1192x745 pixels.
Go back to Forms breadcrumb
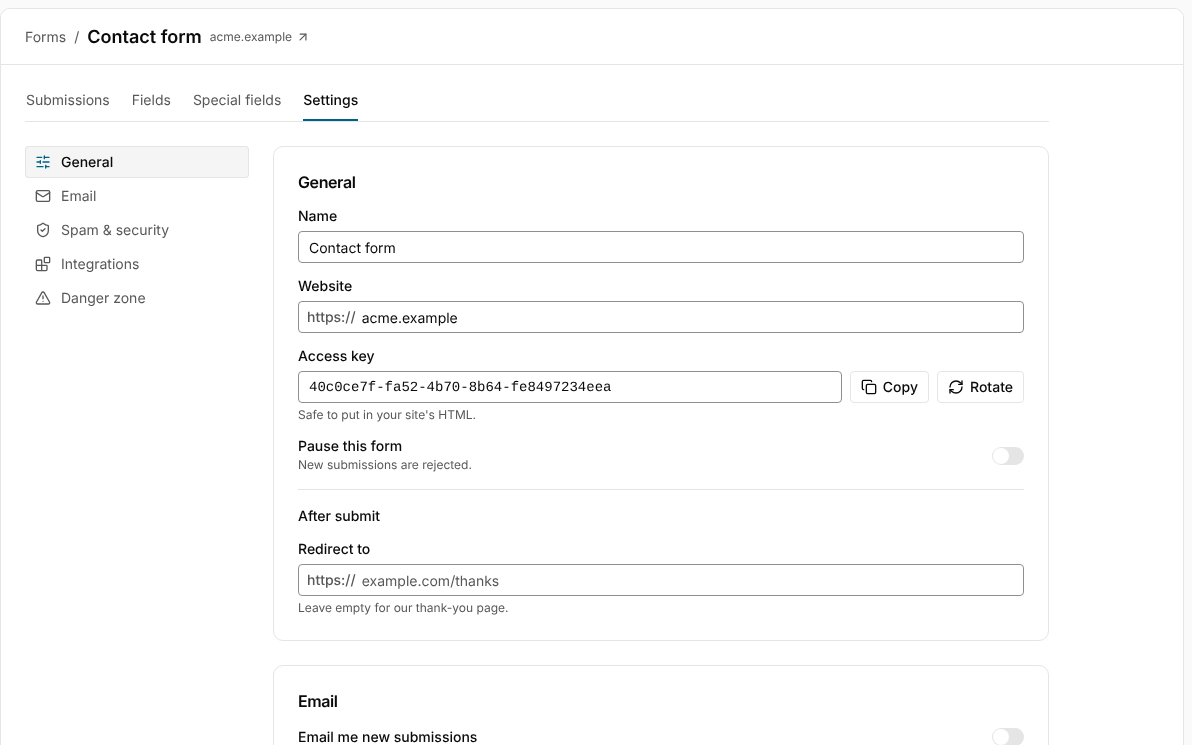click(46, 37)
